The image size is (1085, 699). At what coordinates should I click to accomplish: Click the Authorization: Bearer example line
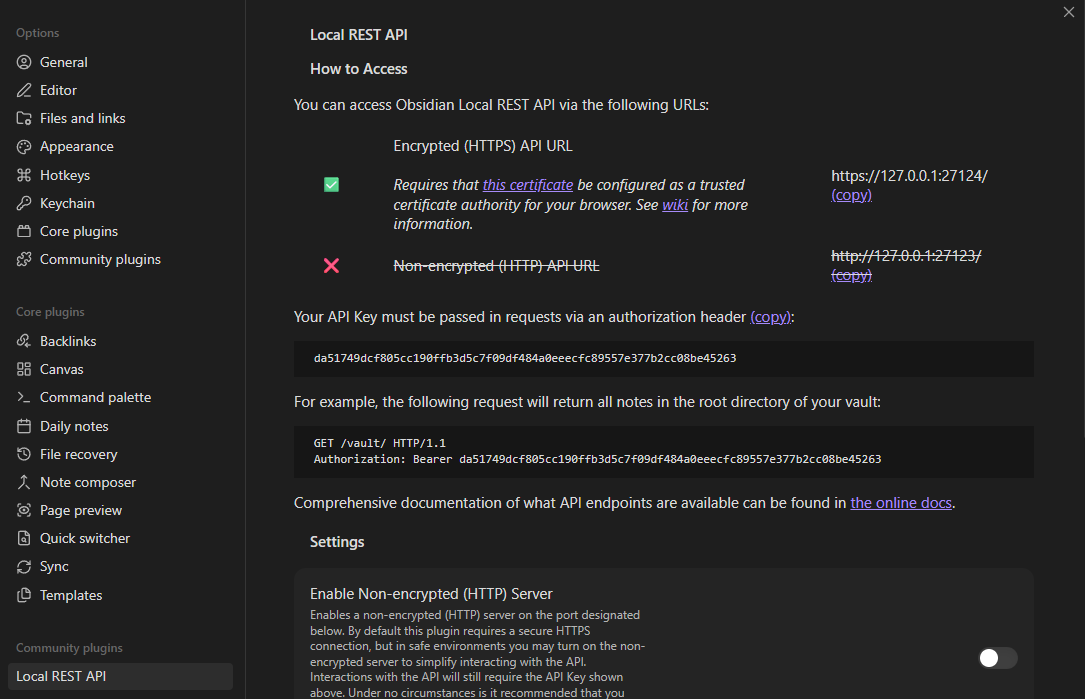click(x=597, y=460)
